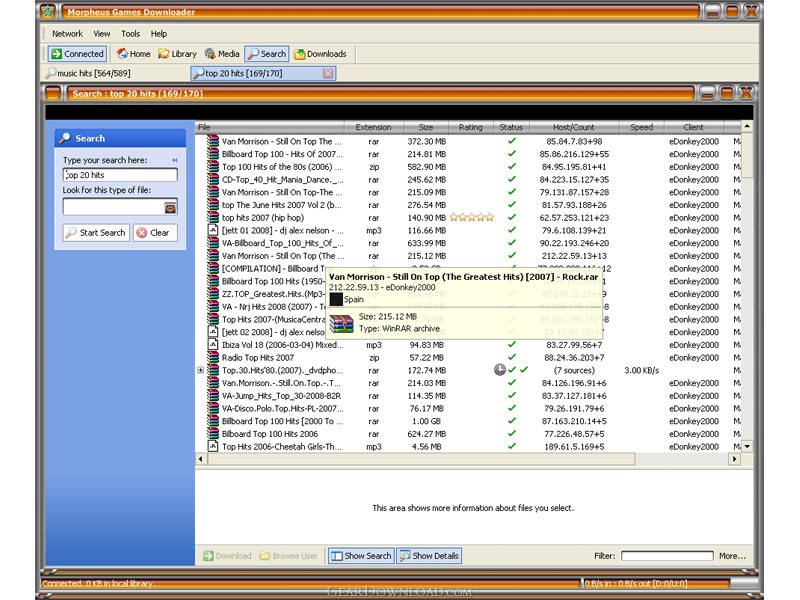Click the (7 sources) cell
The image size is (800, 600).
pos(574,370)
